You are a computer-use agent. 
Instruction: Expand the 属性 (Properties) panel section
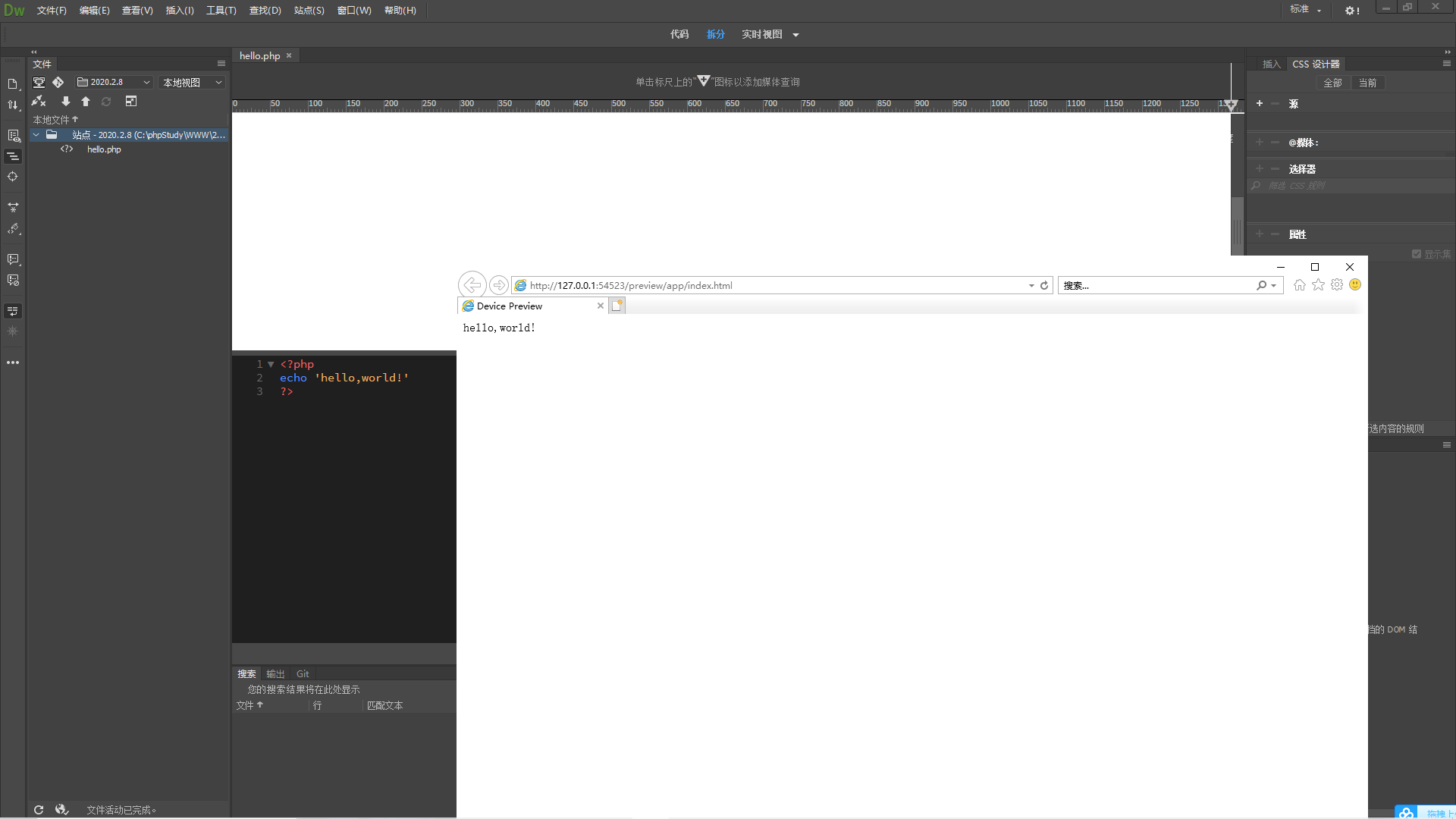1296,233
